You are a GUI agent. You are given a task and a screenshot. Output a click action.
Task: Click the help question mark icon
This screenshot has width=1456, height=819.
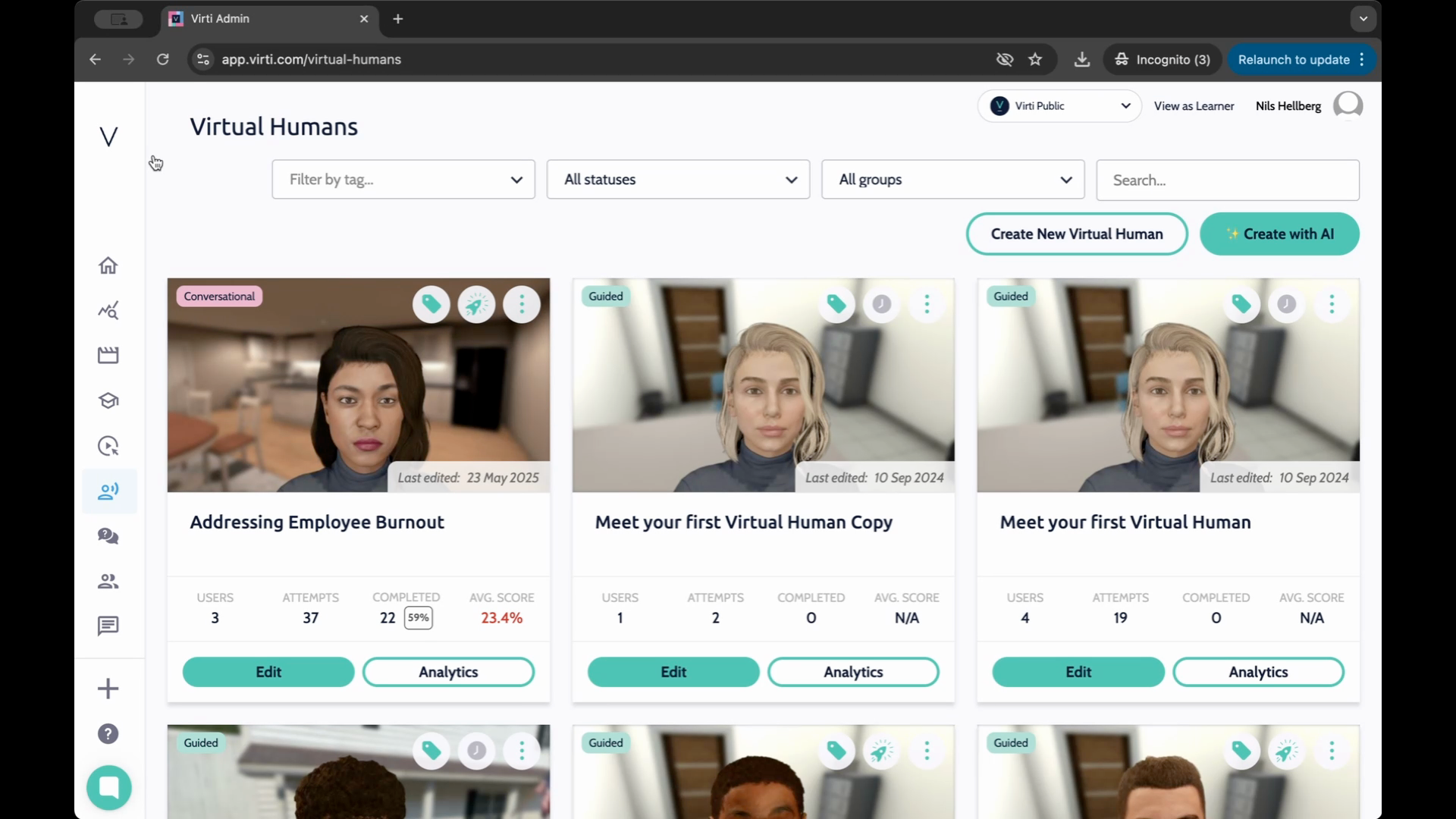point(108,734)
